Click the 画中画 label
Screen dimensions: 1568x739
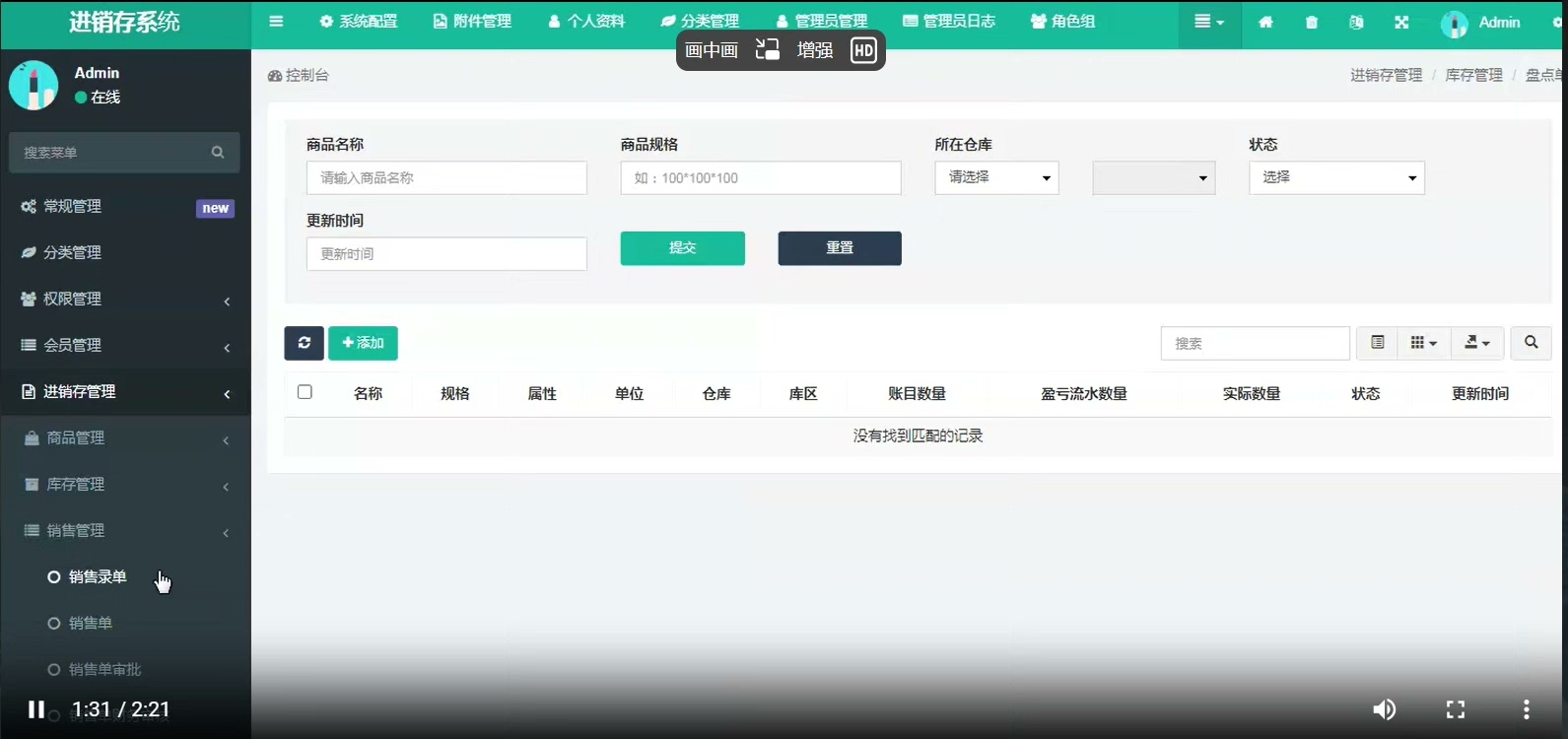pos(712,50)
